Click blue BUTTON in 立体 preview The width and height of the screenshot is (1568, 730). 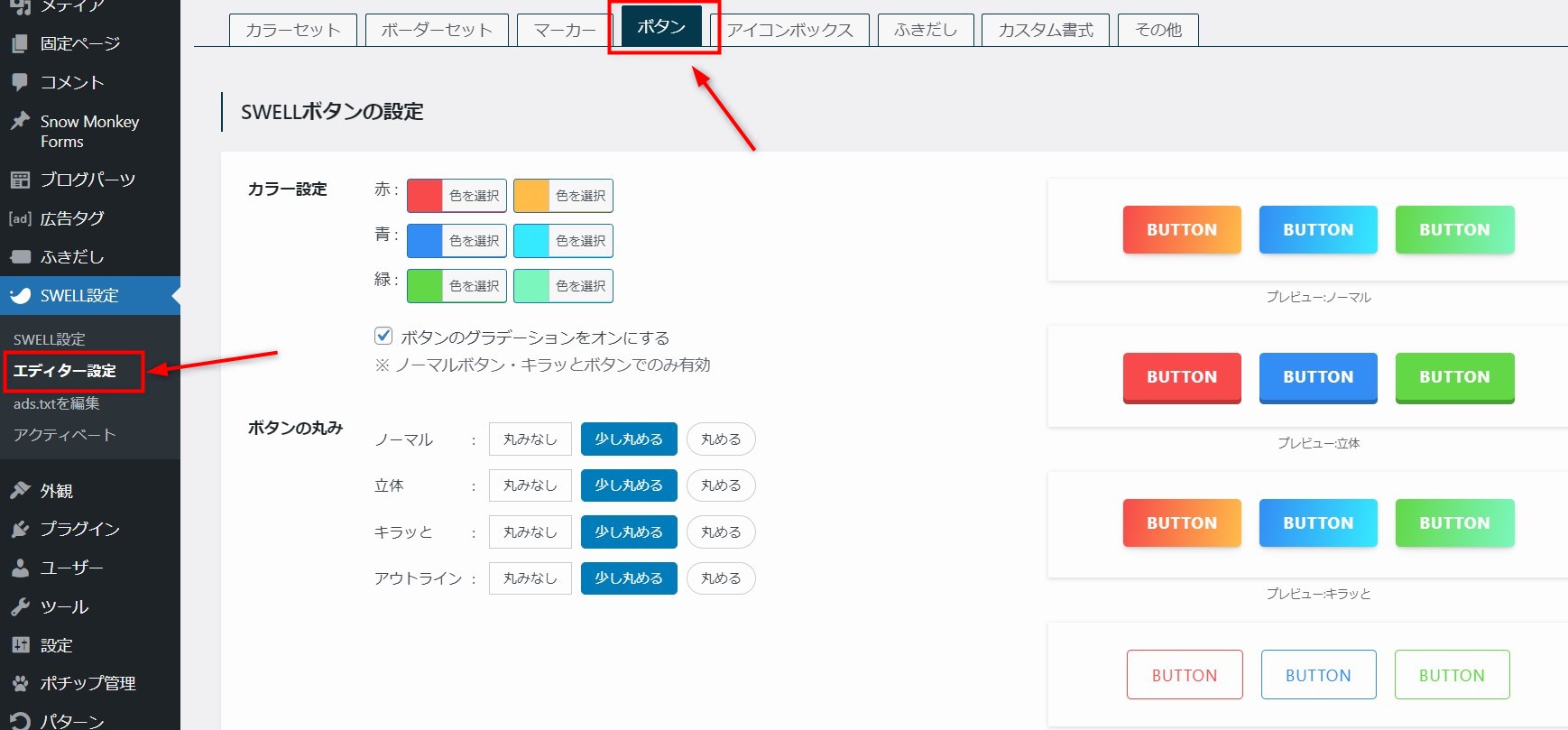click(x=1318, y=377)
